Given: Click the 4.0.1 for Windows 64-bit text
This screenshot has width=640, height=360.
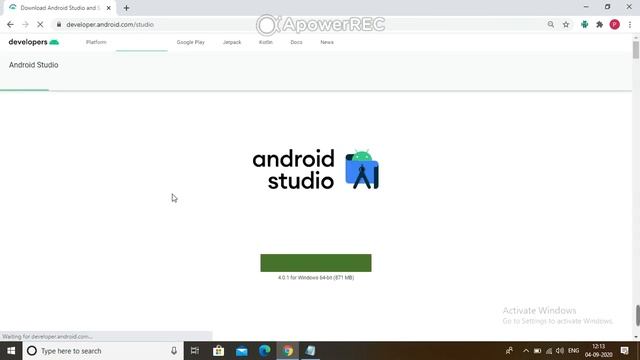Looking at the screenshot, I should [316, 278].
